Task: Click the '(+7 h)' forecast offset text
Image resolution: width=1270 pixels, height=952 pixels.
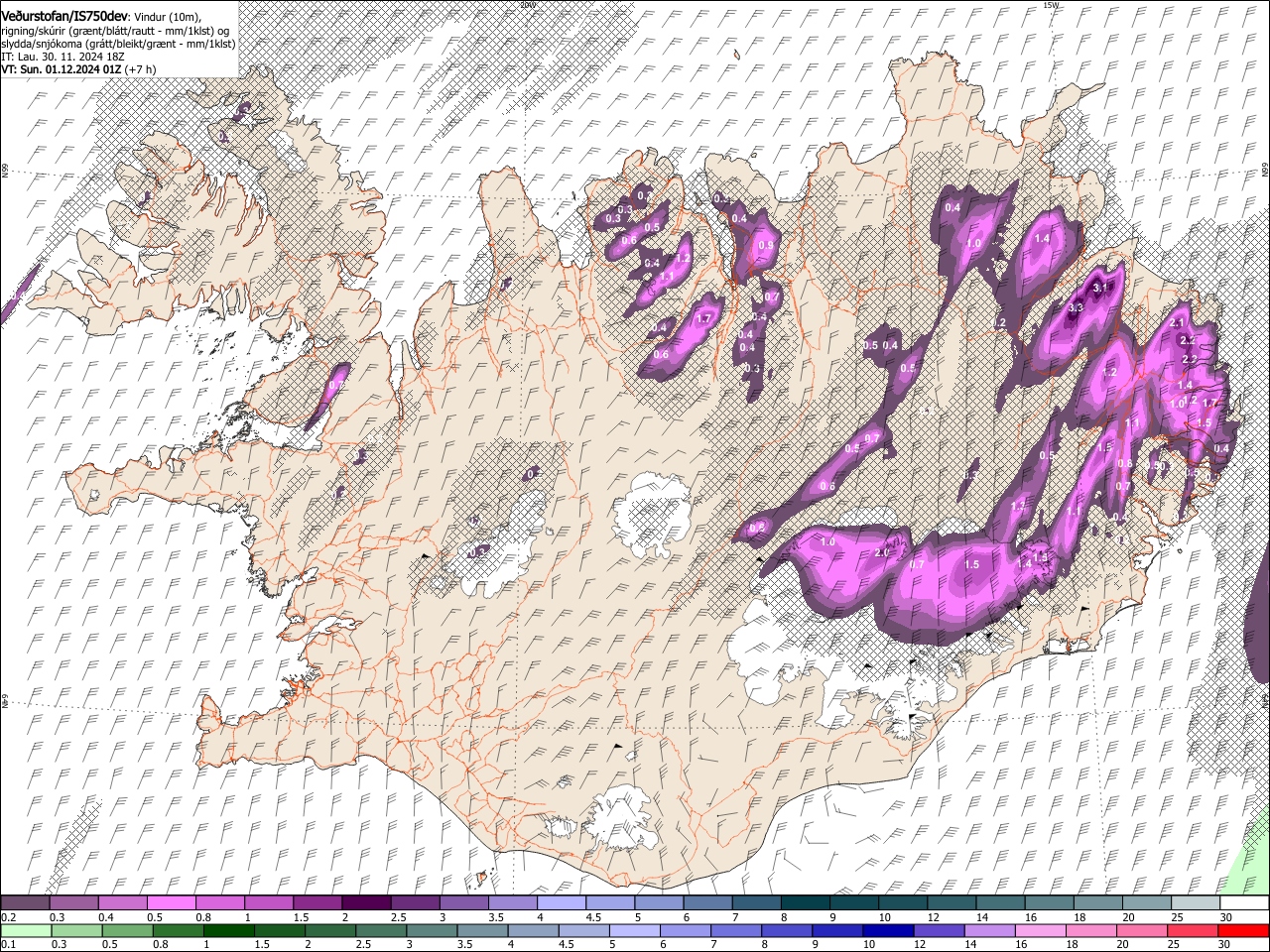Action: tap(141, 69)
